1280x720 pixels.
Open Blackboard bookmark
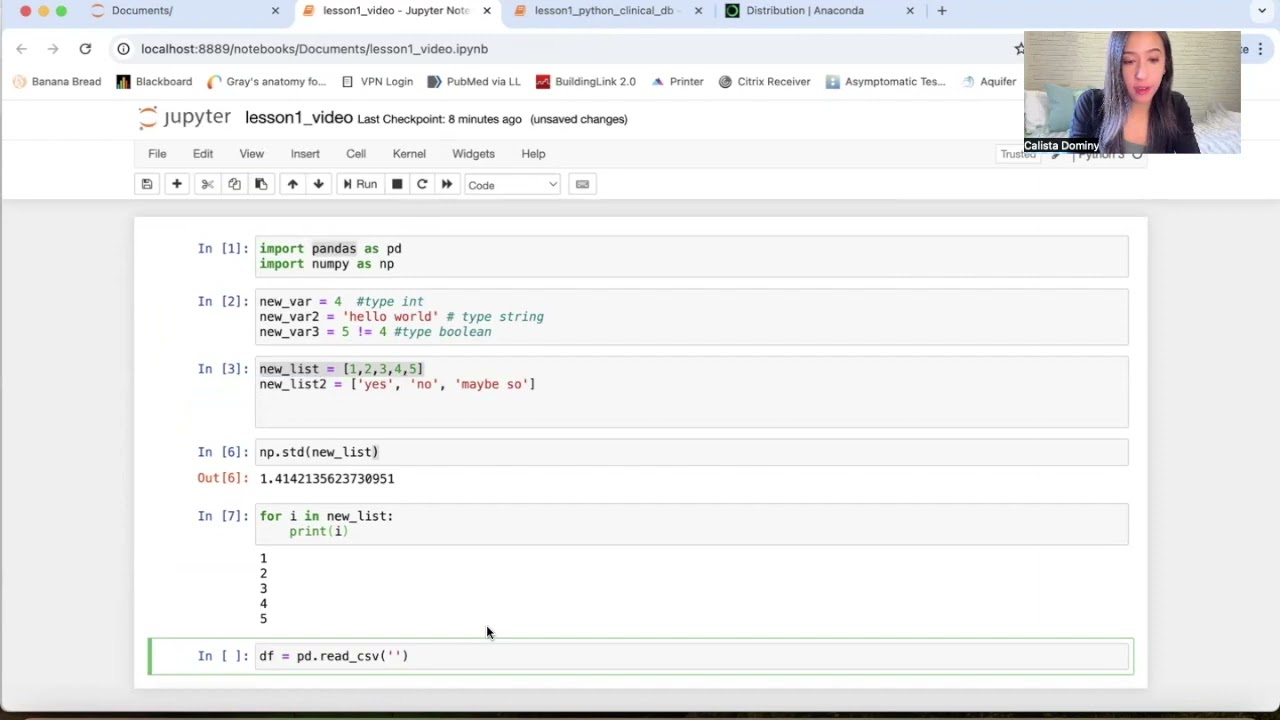154,81
